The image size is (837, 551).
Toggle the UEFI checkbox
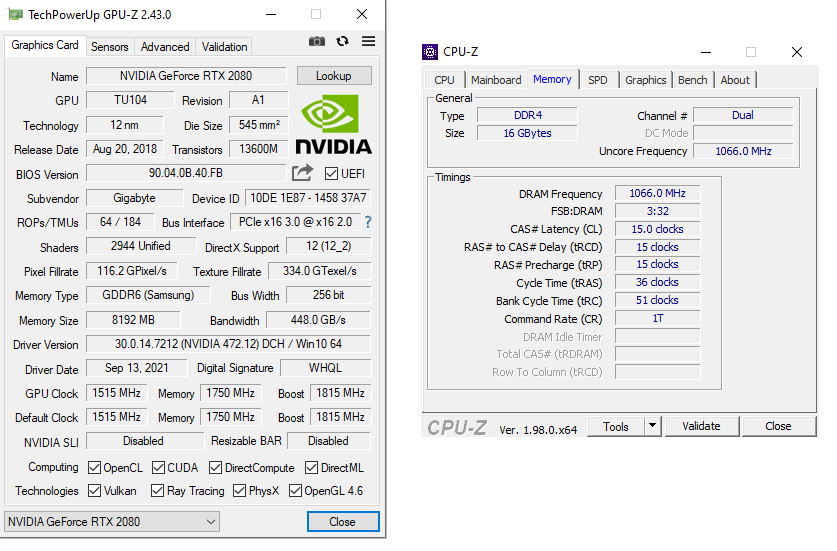click(331, 174)
